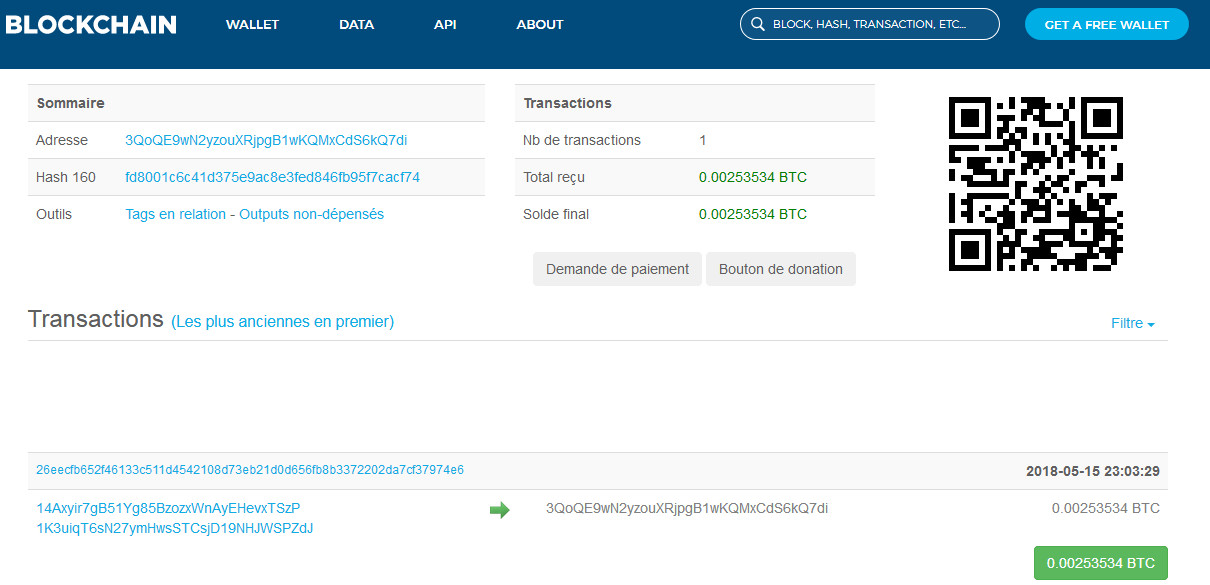Screen dimensions: 1210x585
Task: Click GET A FREE WALLET button
Action: pos(1107,24)
